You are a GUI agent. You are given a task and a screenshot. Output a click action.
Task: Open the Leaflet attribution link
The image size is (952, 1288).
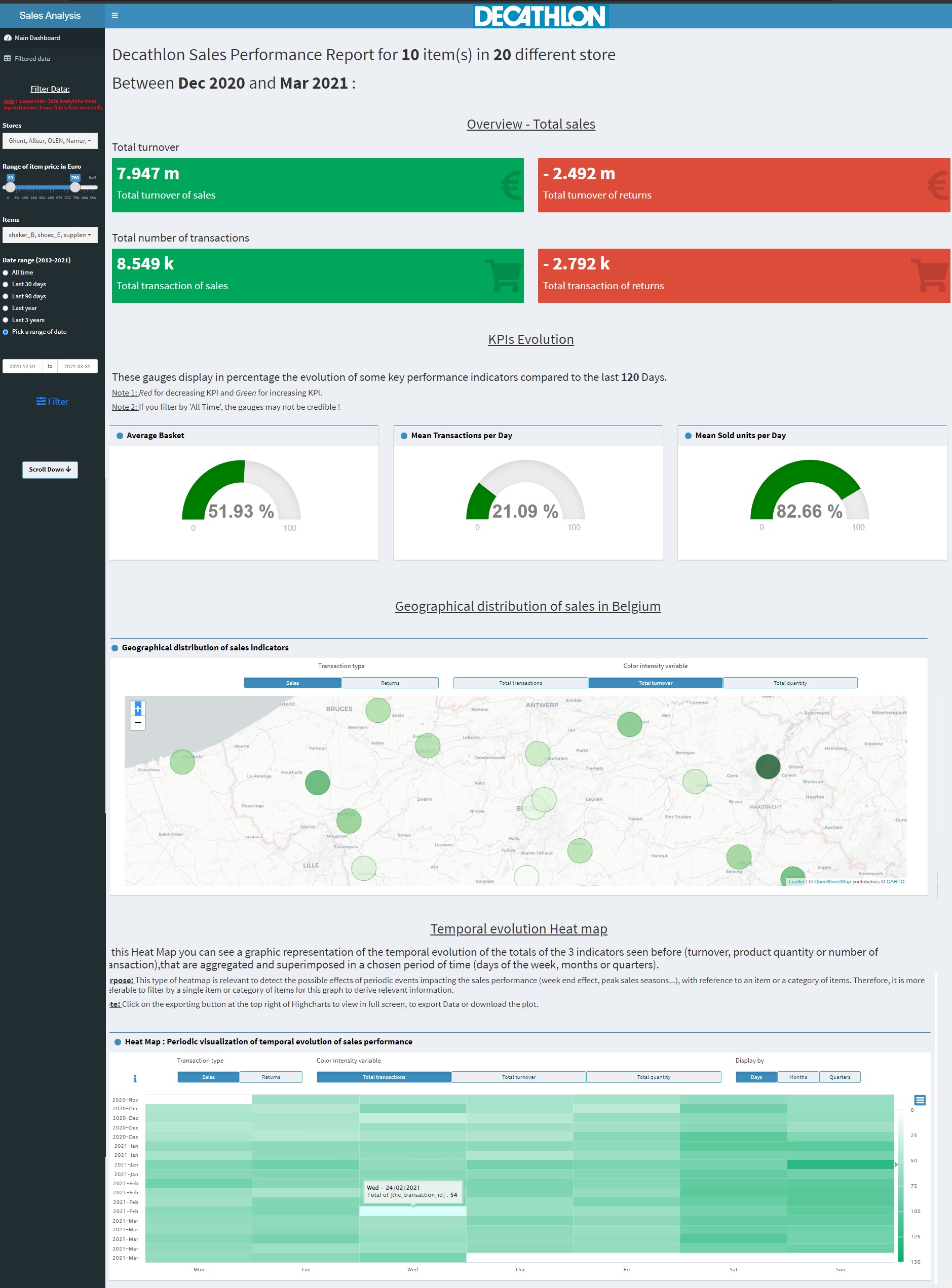[x=796, y=882]
